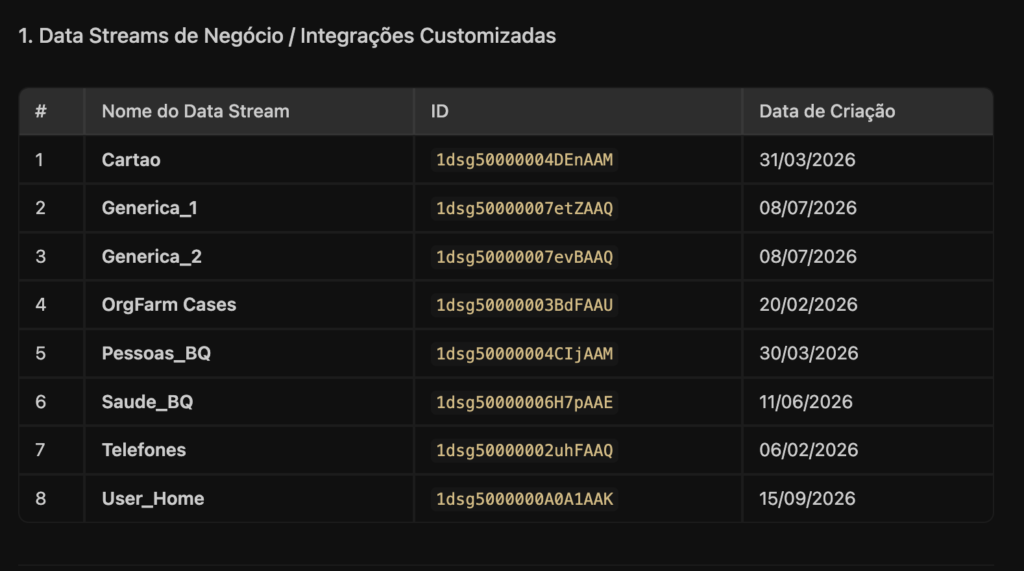Select the 'Generica_2' data stream name

(152, 257)
